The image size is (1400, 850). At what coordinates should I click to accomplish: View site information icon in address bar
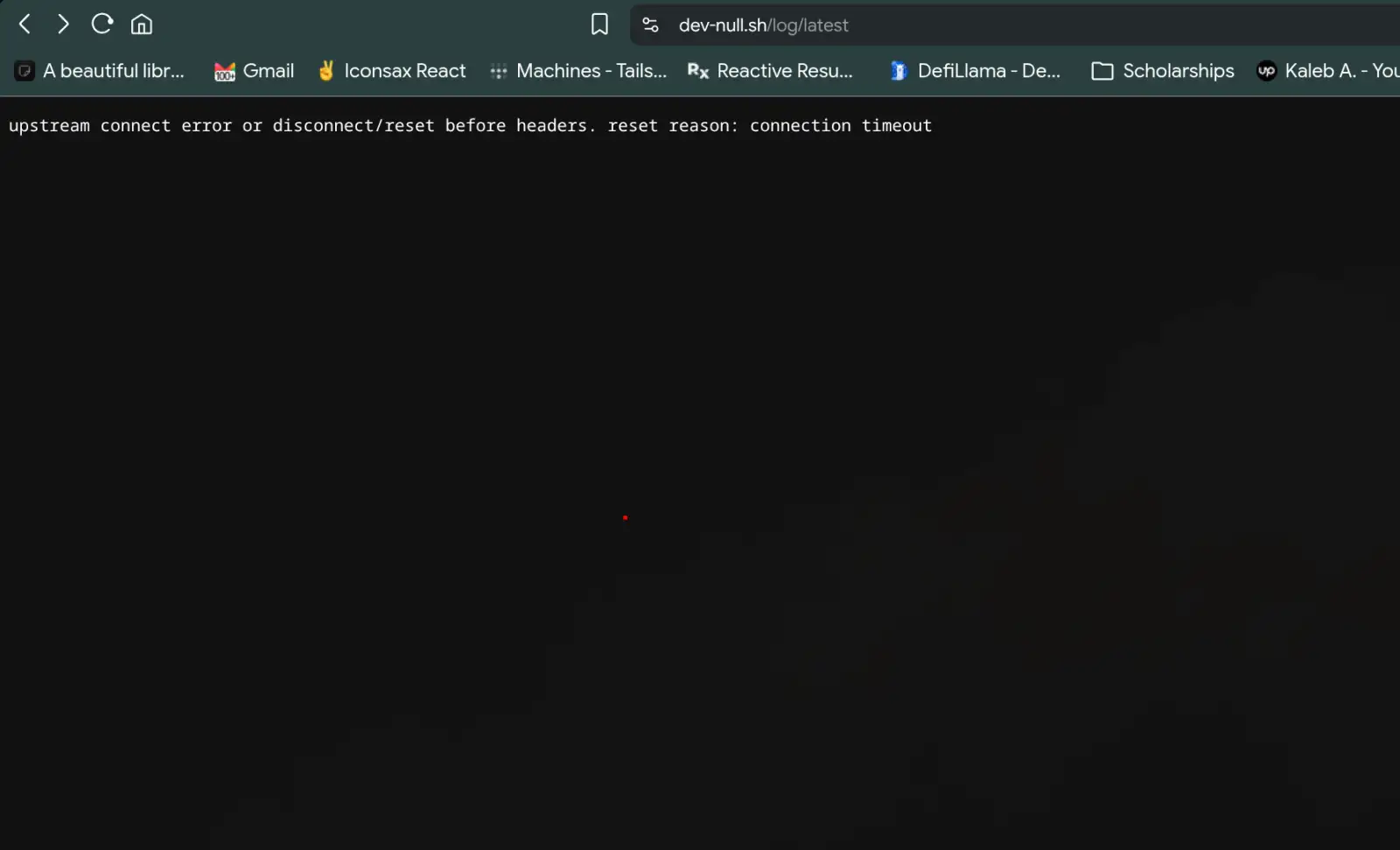click(x=650, y=25)
